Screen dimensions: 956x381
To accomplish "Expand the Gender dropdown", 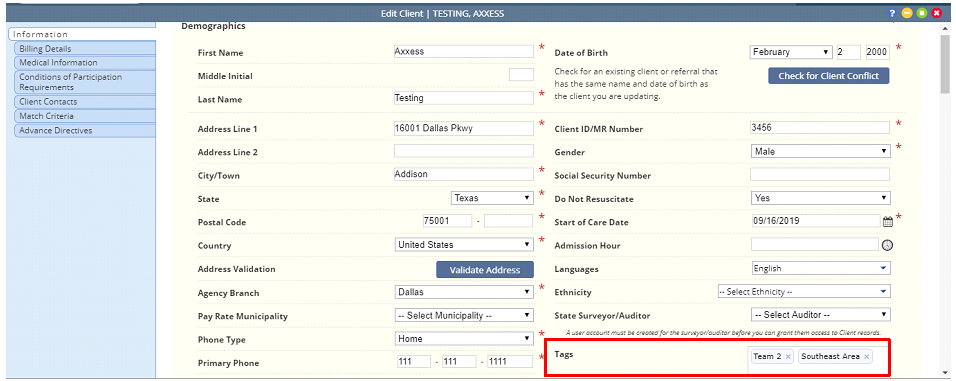I will tap(821, 151).
